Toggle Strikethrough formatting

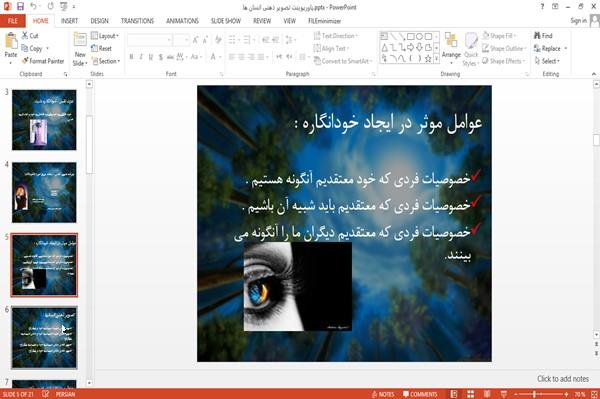tap(170, 57)
